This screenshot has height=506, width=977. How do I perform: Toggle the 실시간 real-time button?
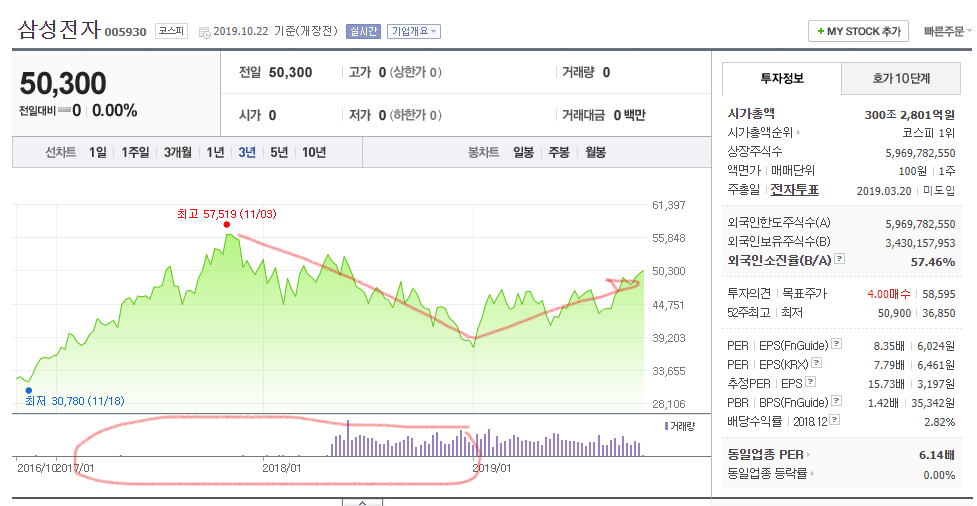pos(363,31)
